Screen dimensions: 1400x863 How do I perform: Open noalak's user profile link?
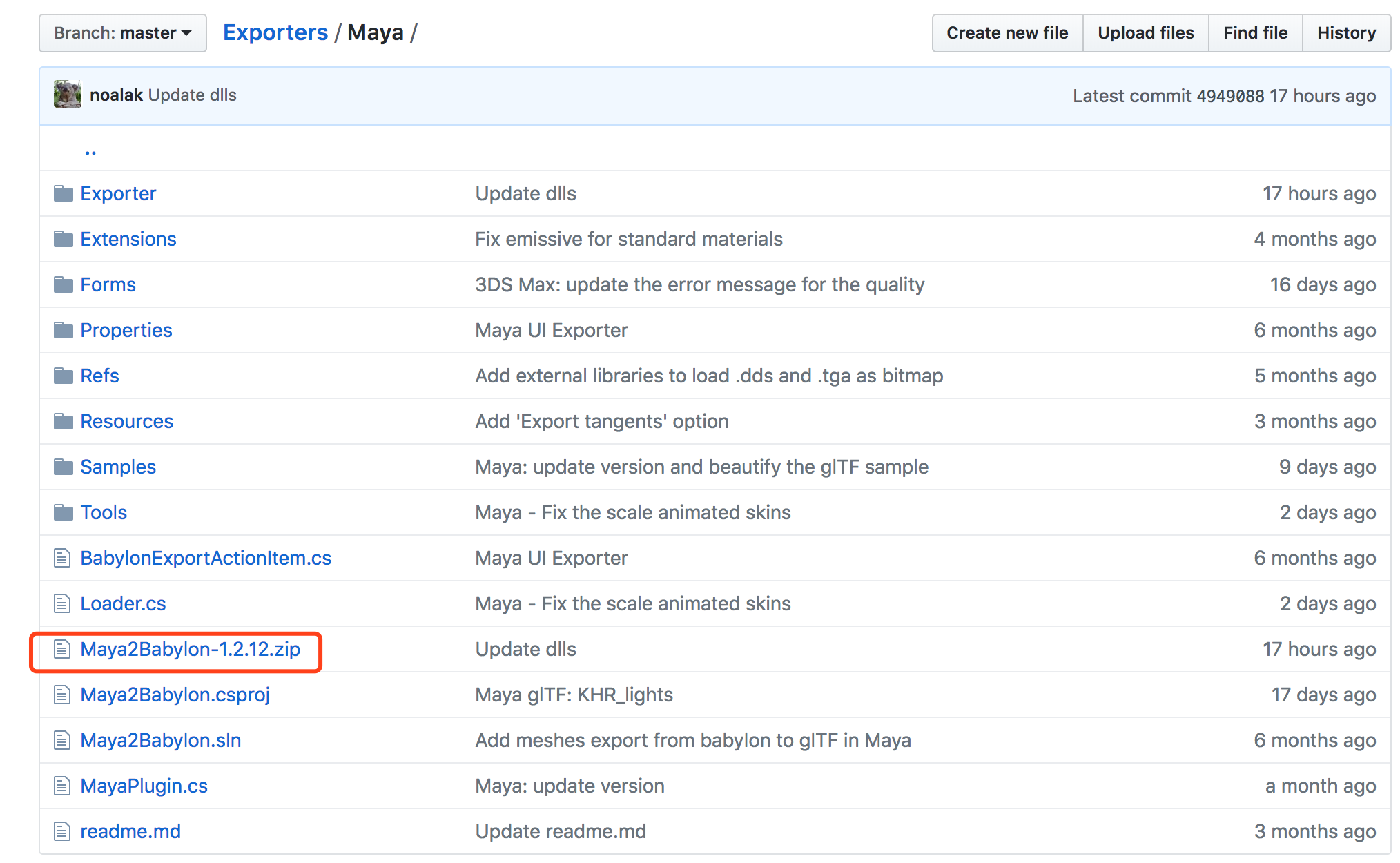coord(116,95)
